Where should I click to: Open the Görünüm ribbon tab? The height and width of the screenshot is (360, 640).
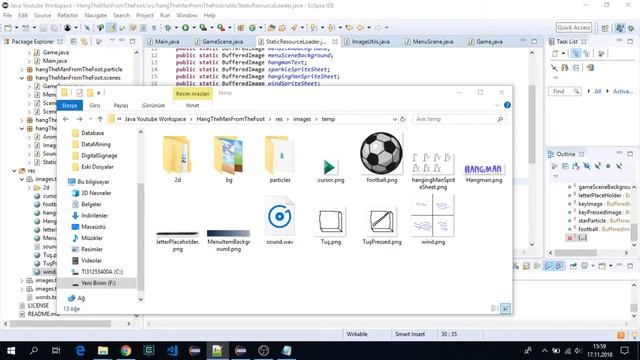tap(153, 105)
